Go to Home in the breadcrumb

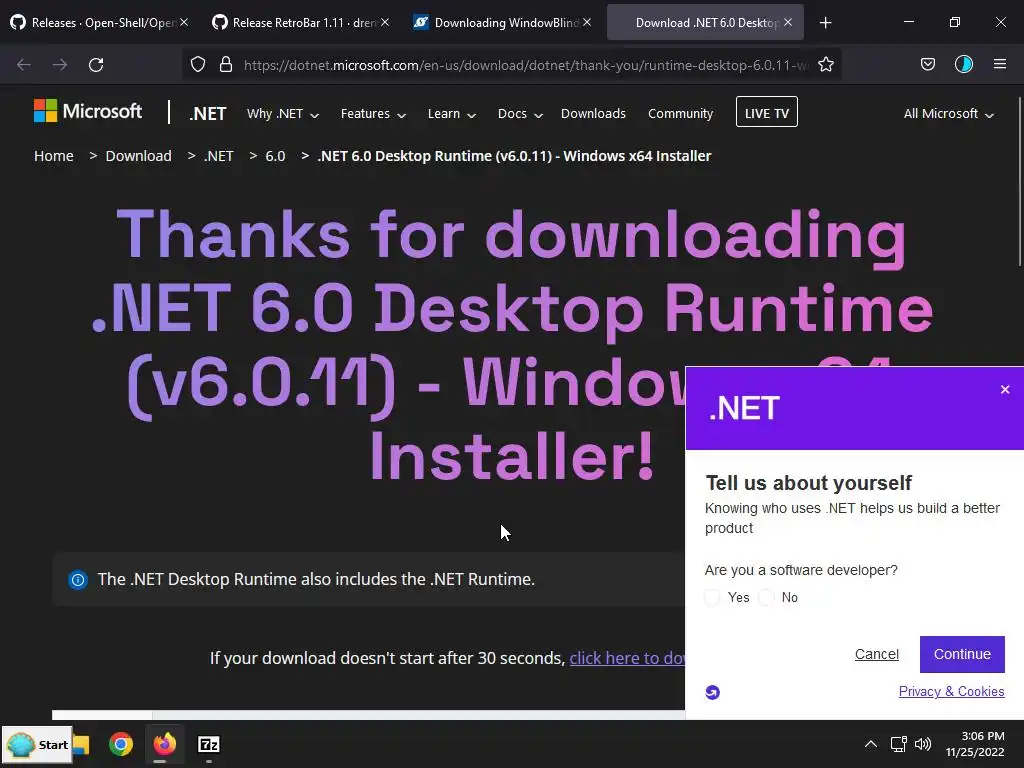coord(54,156)
